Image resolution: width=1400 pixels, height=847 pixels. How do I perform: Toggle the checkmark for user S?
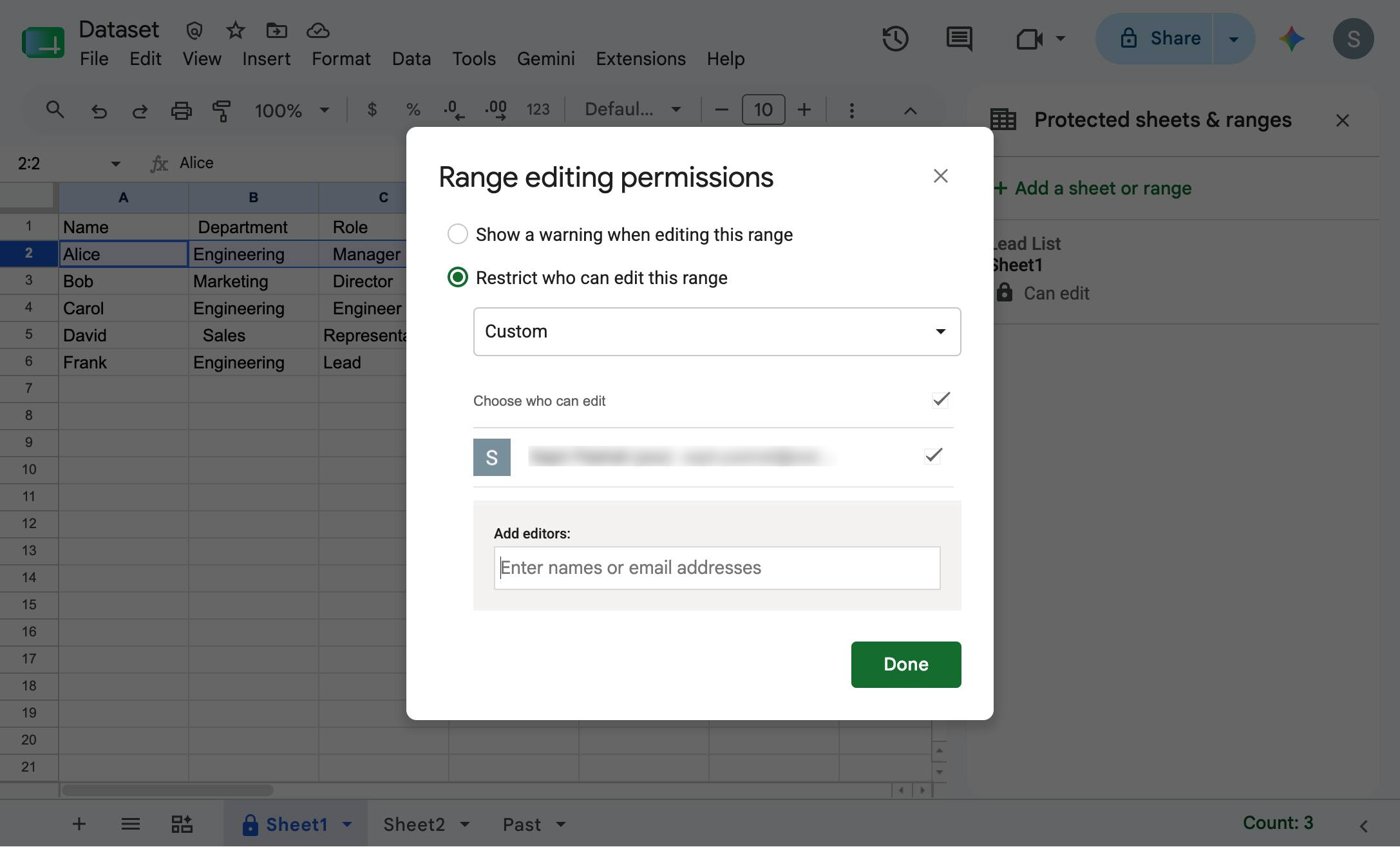933,456
